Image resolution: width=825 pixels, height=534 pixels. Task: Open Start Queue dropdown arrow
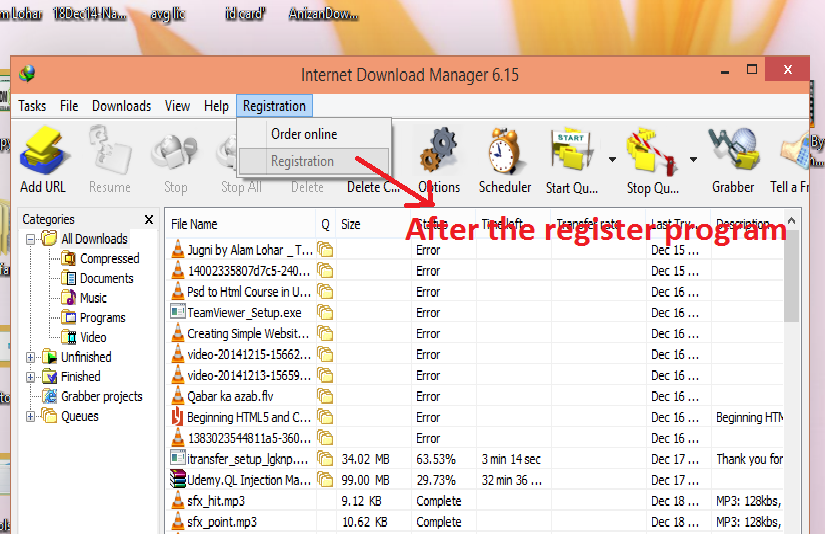click(x=612, y=159)
